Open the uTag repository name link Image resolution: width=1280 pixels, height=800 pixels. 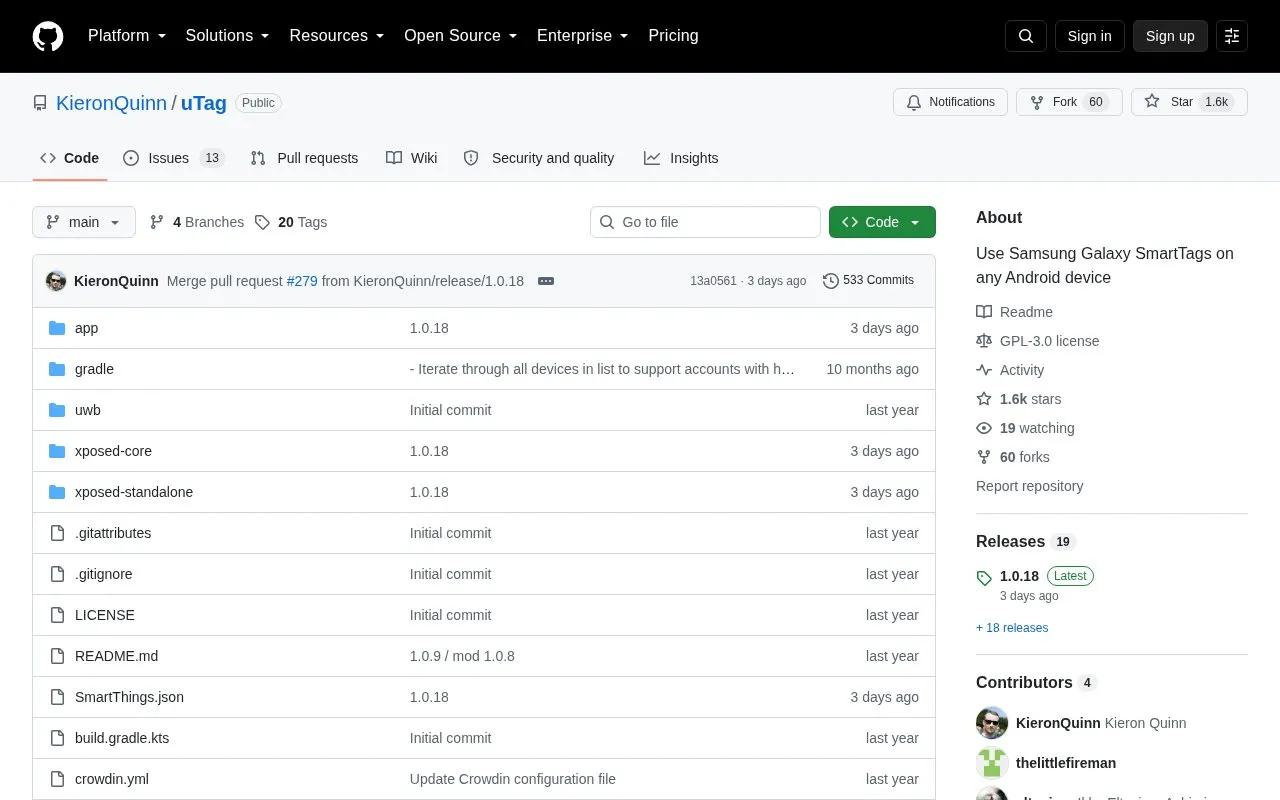tap(203, 103)
